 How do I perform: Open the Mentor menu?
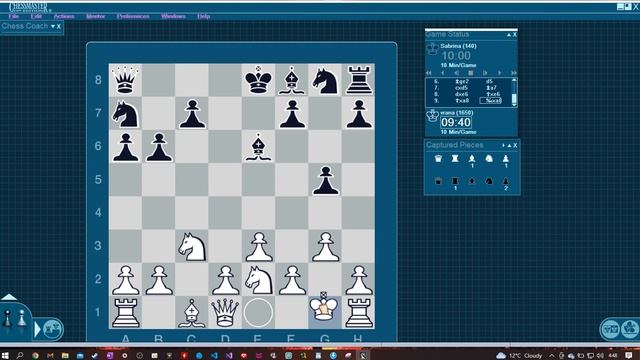tap(96, 16)
